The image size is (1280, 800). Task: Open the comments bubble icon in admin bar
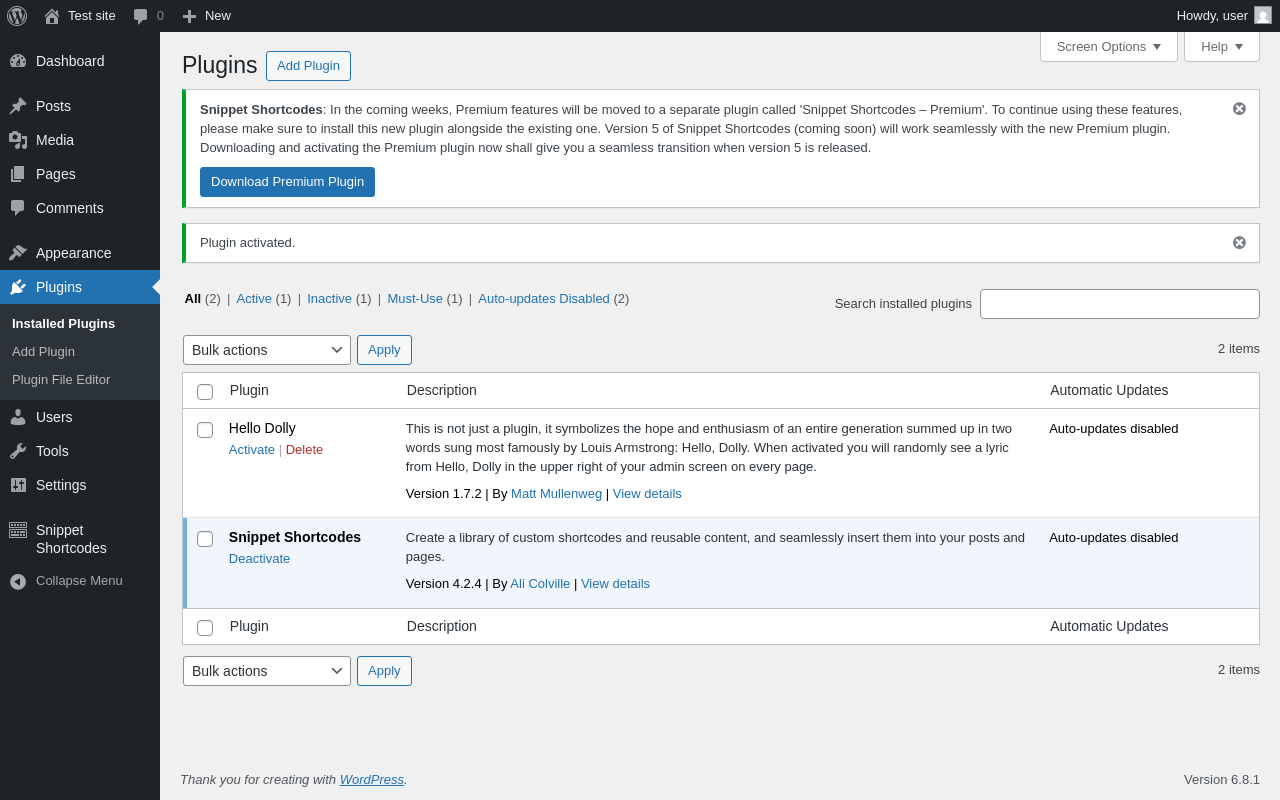[x=141, y=16]
